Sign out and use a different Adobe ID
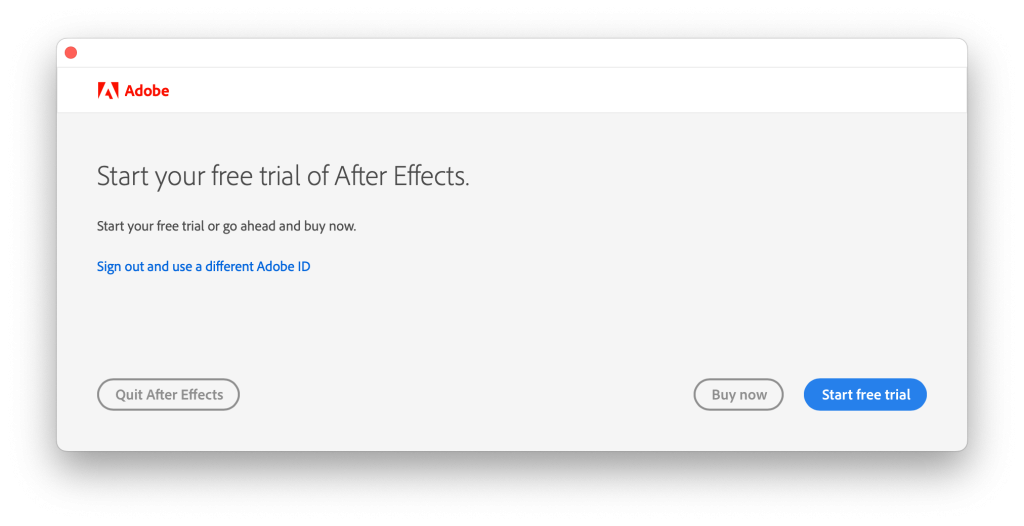This screenshot has height=526, width=1024. tap(203, 267)
